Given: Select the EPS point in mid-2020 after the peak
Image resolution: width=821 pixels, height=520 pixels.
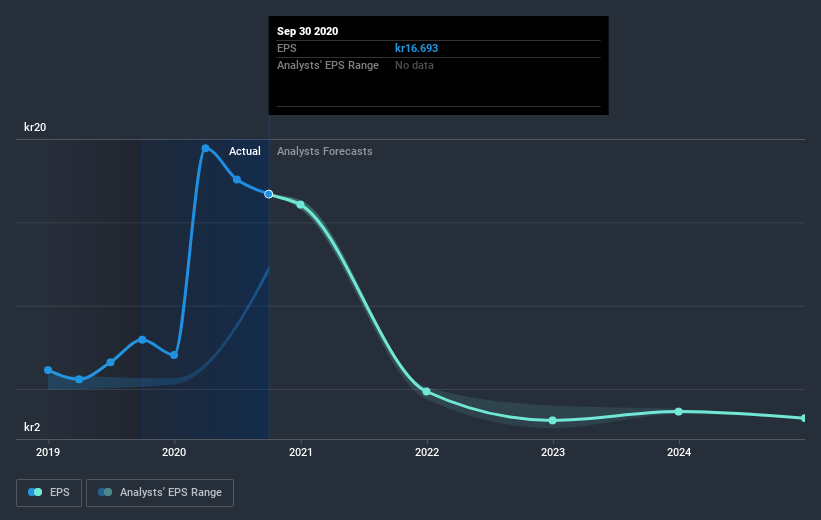Looking at the screenshot, I should pyautogui.click(x=237, y=180).
